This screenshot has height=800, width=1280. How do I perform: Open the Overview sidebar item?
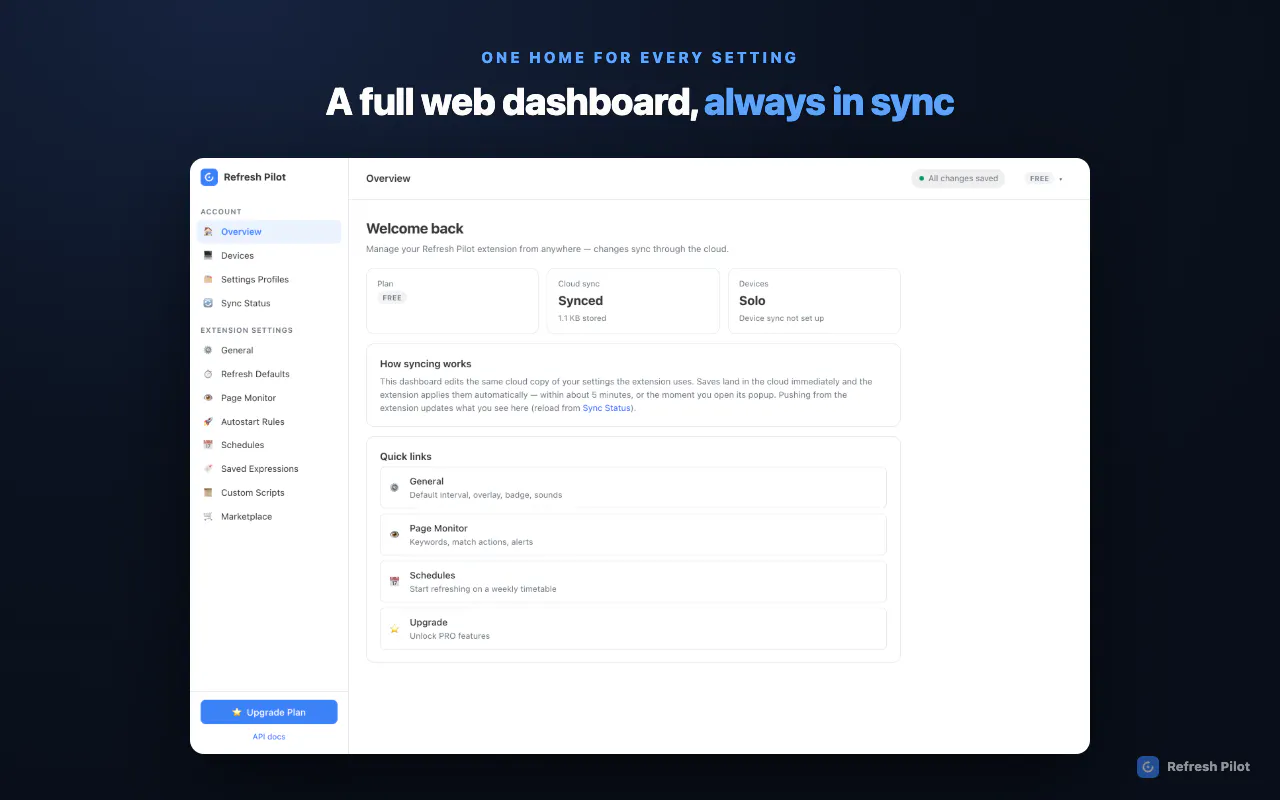tap(269, 232)
